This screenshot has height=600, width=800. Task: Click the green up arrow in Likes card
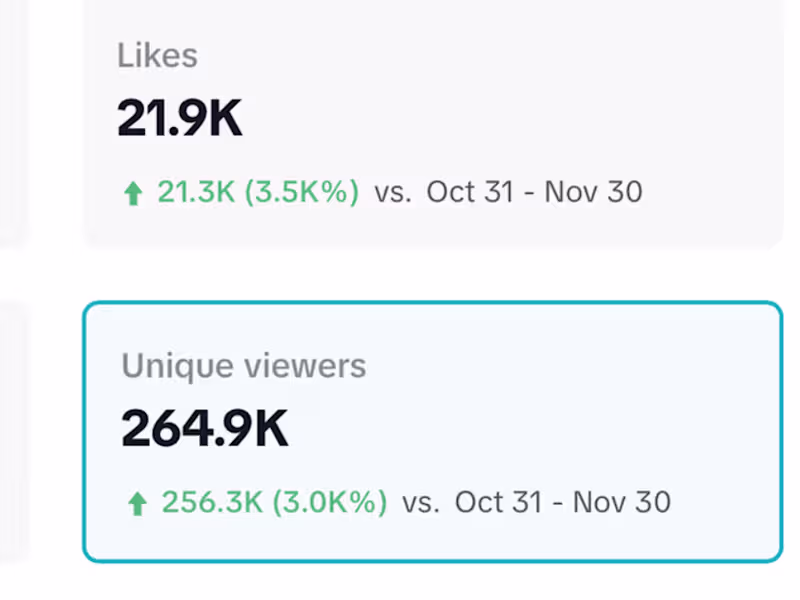[x=133, y=194]
